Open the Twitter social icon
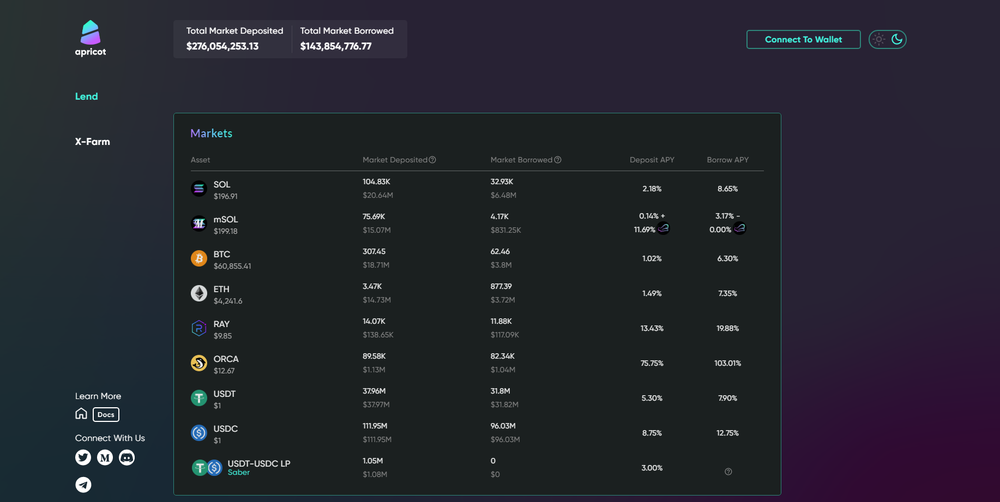Viewport: 1000px width, 502px height. tap(83, 457)
